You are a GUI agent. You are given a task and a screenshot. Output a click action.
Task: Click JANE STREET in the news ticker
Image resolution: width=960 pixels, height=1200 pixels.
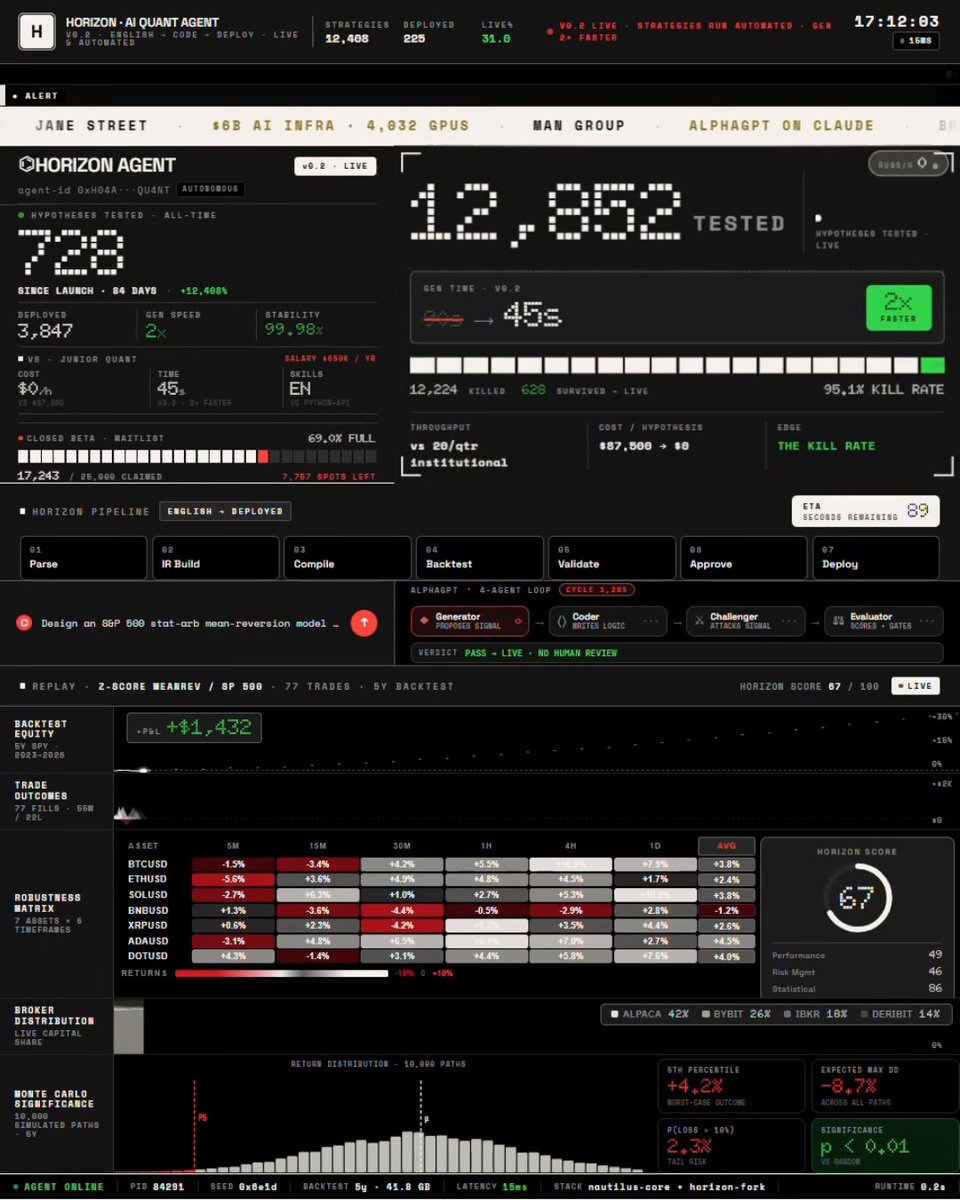(91, 126)
